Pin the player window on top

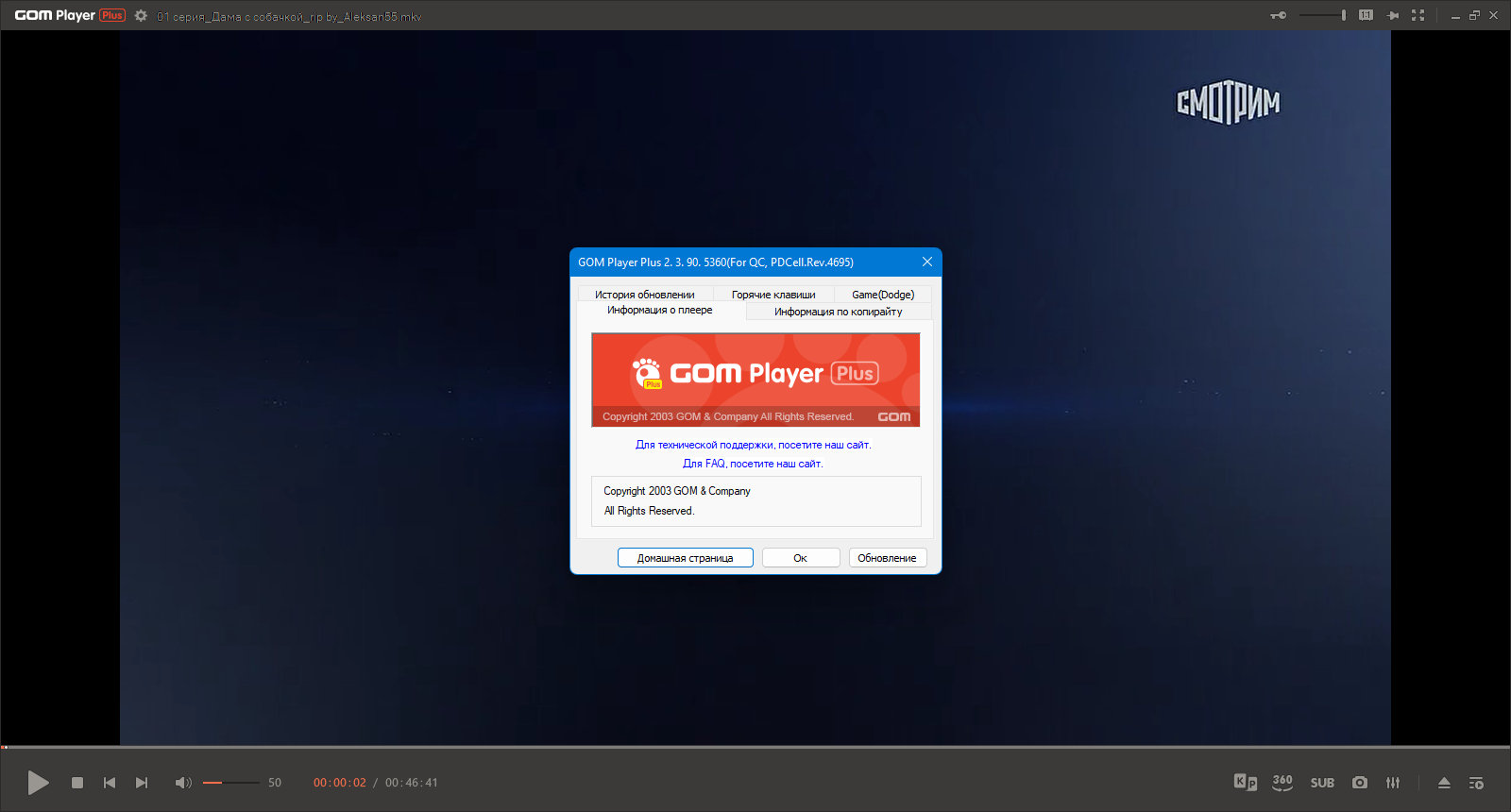1392,15
